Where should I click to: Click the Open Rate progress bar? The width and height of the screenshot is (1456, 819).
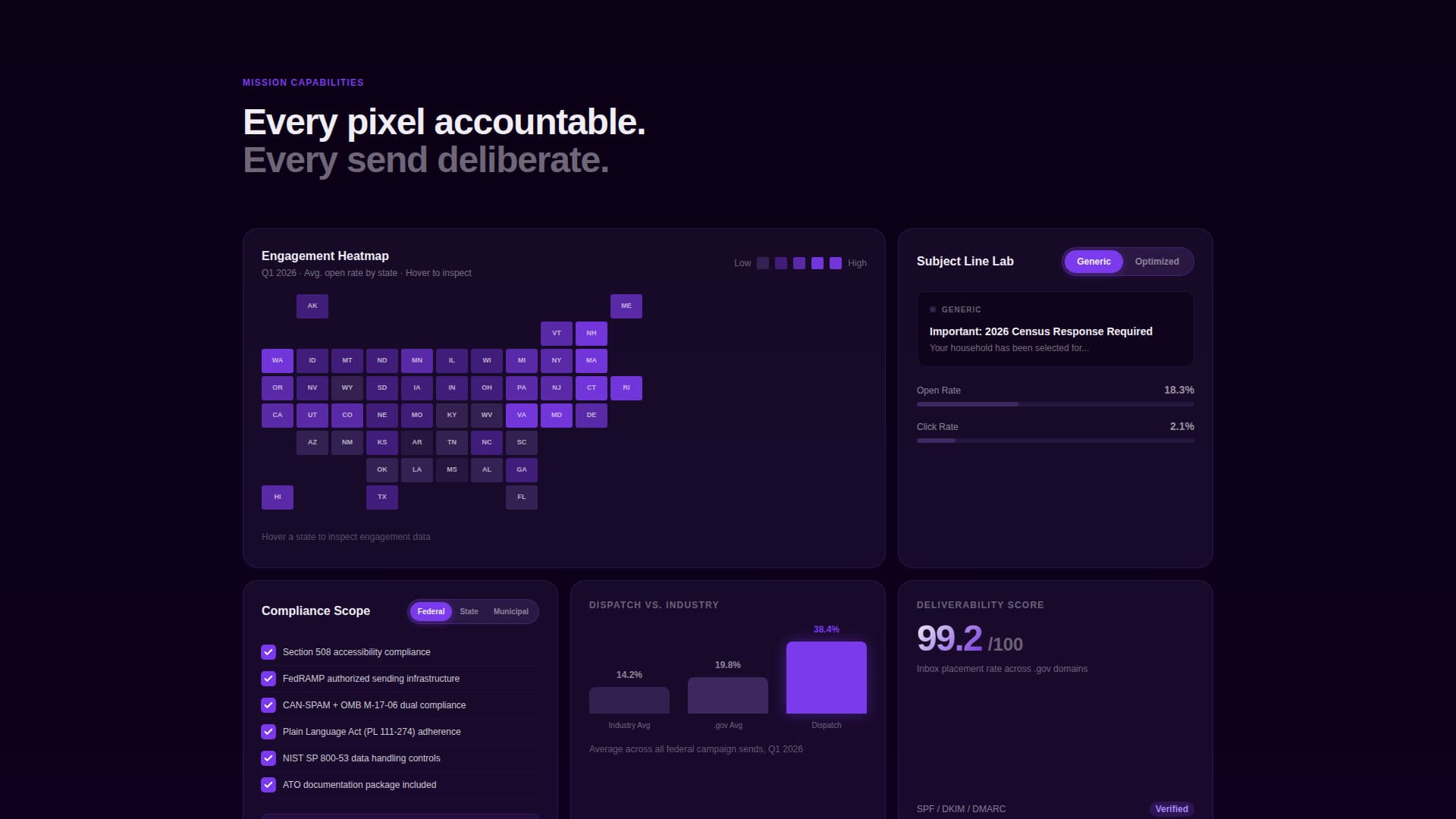[x=1056, y=404]
